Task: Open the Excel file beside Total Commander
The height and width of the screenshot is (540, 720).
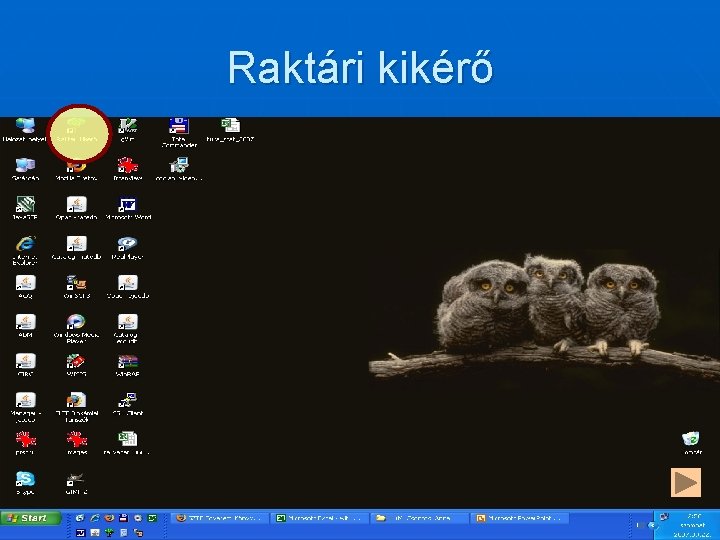Action: click(230, 129)
